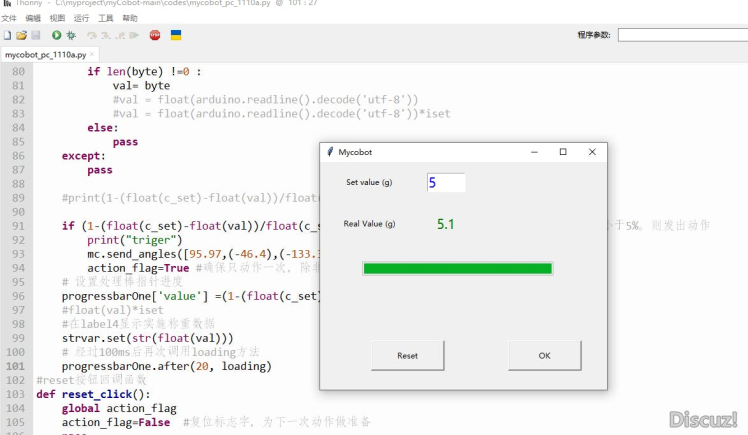The height and width of the screenshot is (435, 748).
Task: Click the Ukraine flag toolbar icon
Action: coord(176,35)
